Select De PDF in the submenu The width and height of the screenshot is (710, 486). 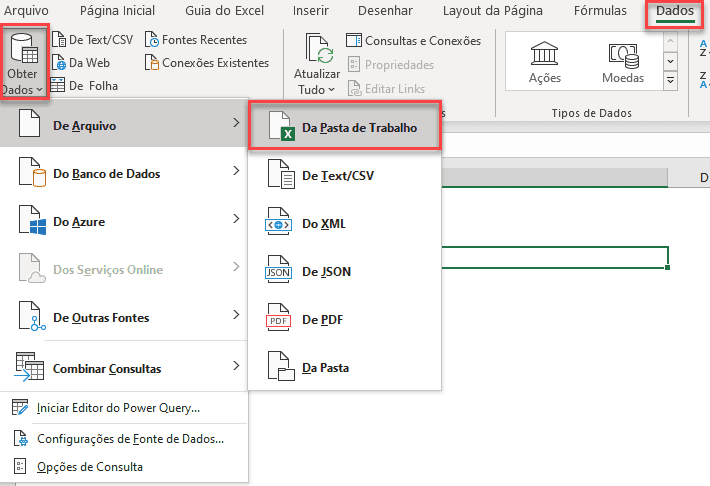click(x=345, y=318)
